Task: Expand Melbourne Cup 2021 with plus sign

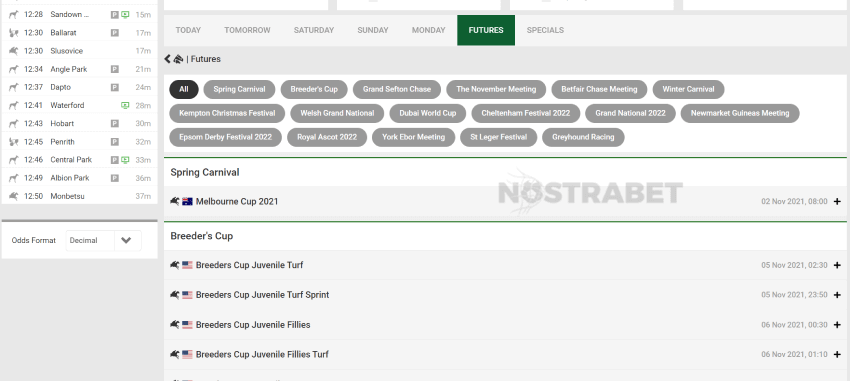Action: click(837, 202)
